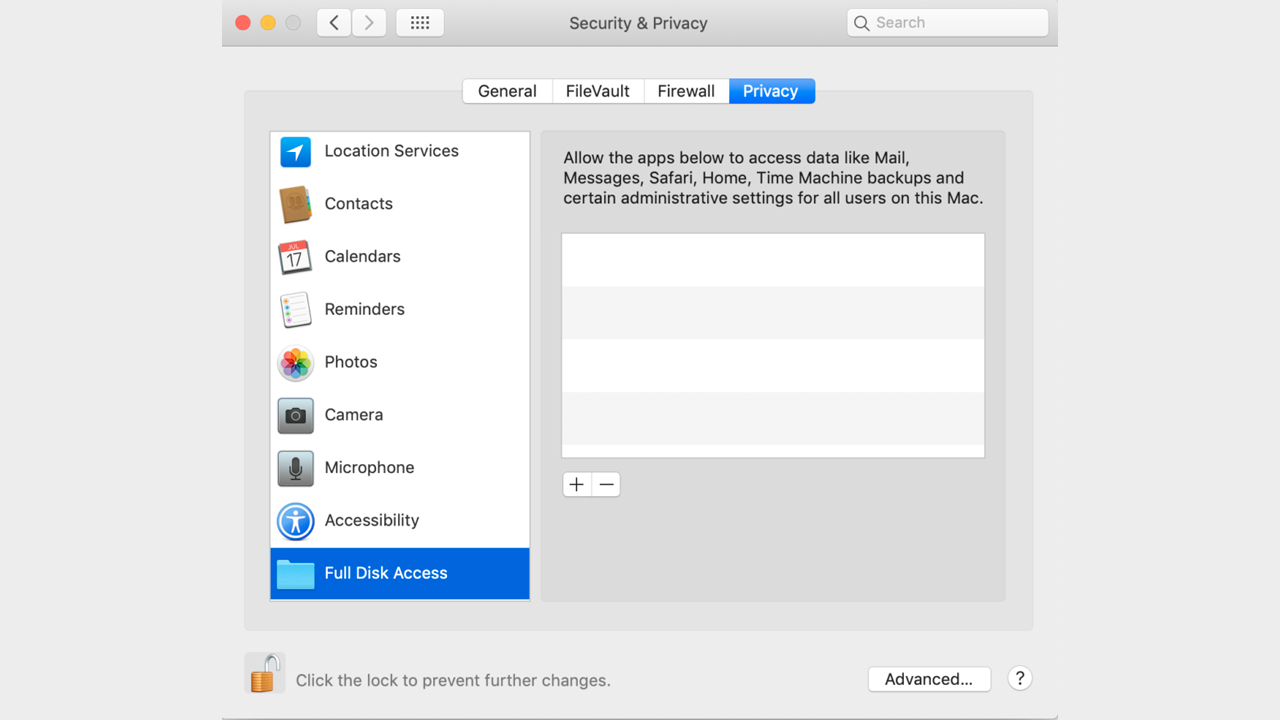Click the Contacts address book icon

(x=295, y=204)
